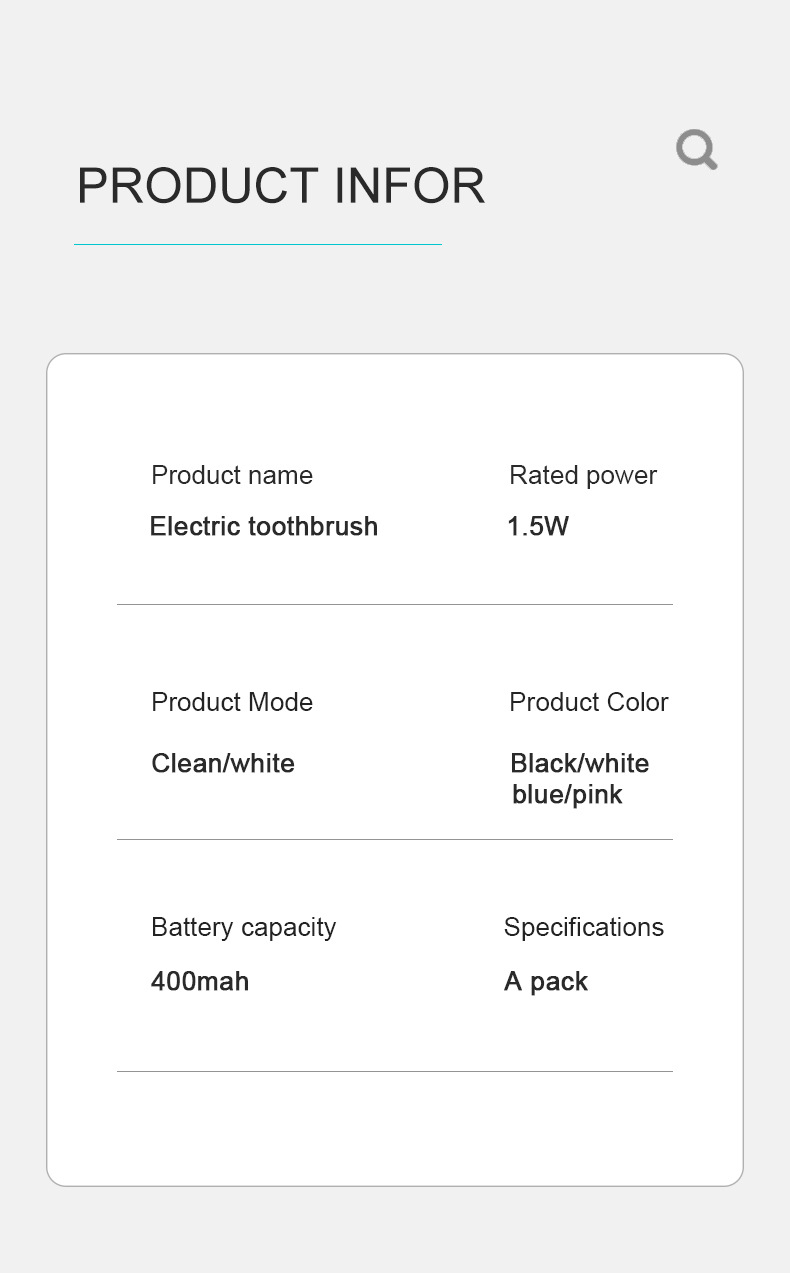Click the magnifying glass search icon
Image resolution: width=790 pixels, height=1273 pixels.
click(697, 150)
